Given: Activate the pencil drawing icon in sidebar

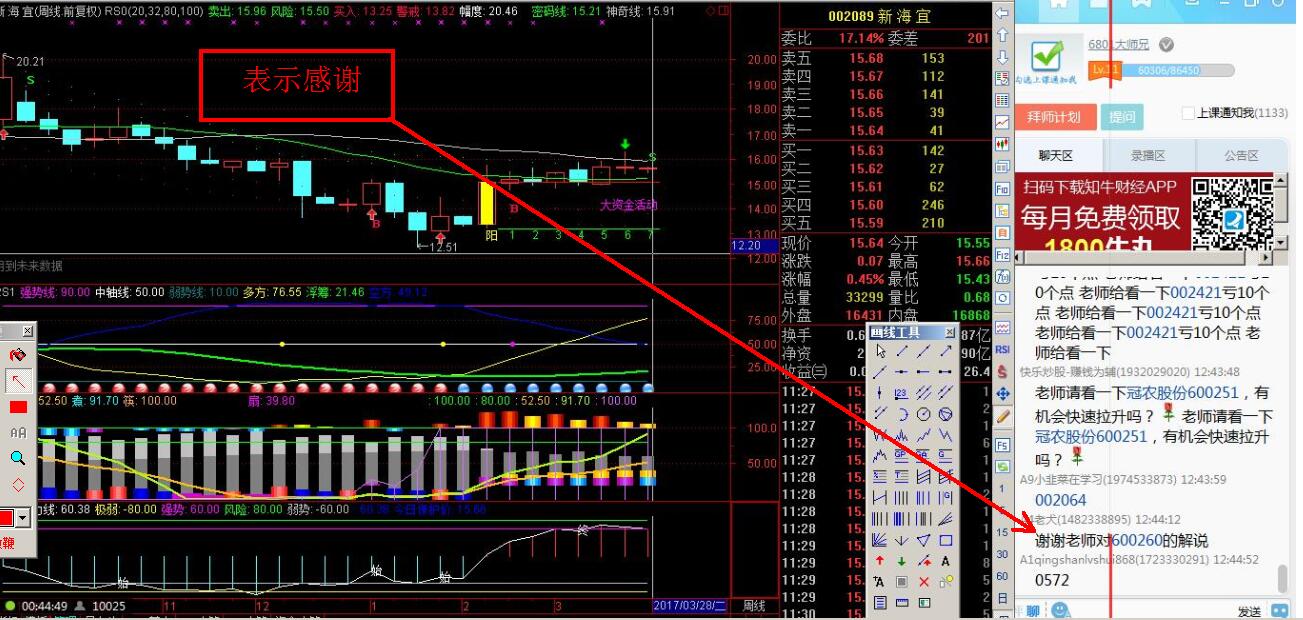Looking at the screenshot, I should (1002, 415).
